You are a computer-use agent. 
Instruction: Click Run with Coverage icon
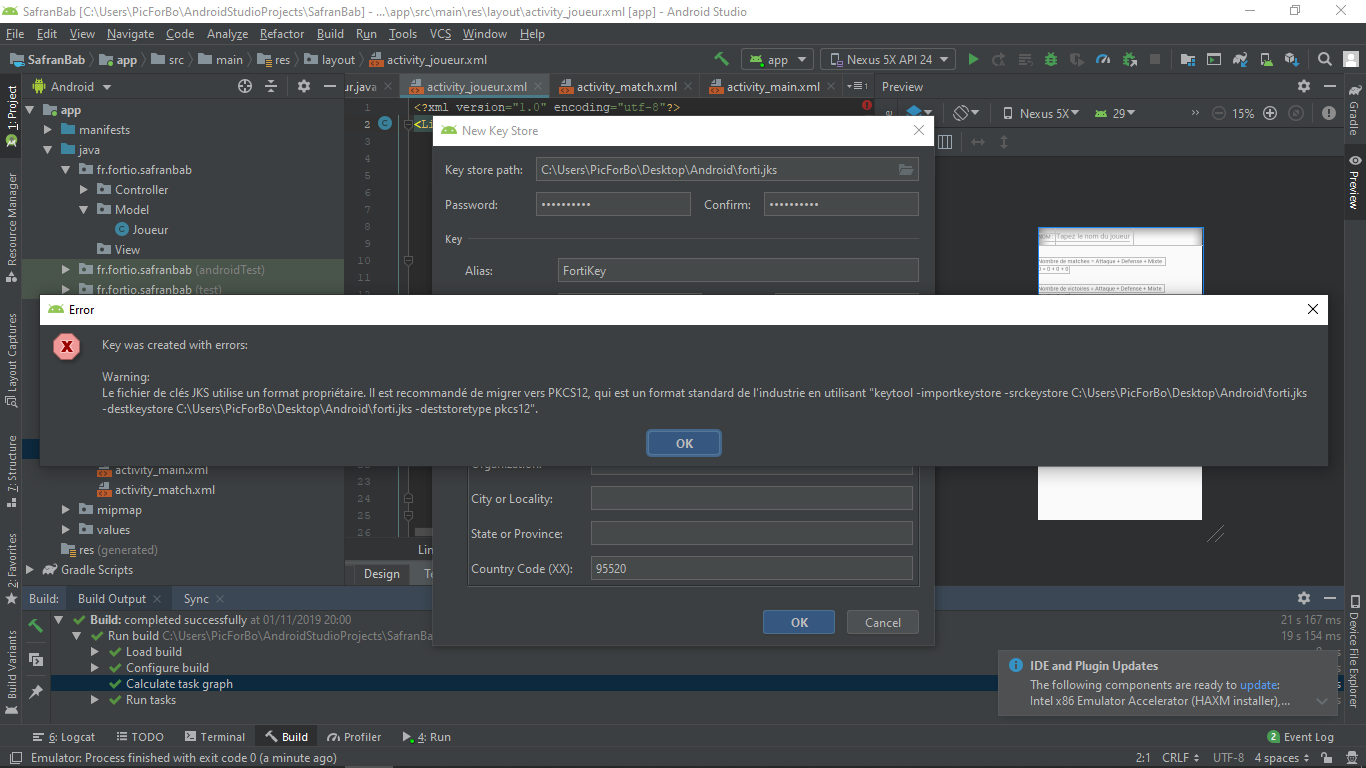pos(1077,59)
